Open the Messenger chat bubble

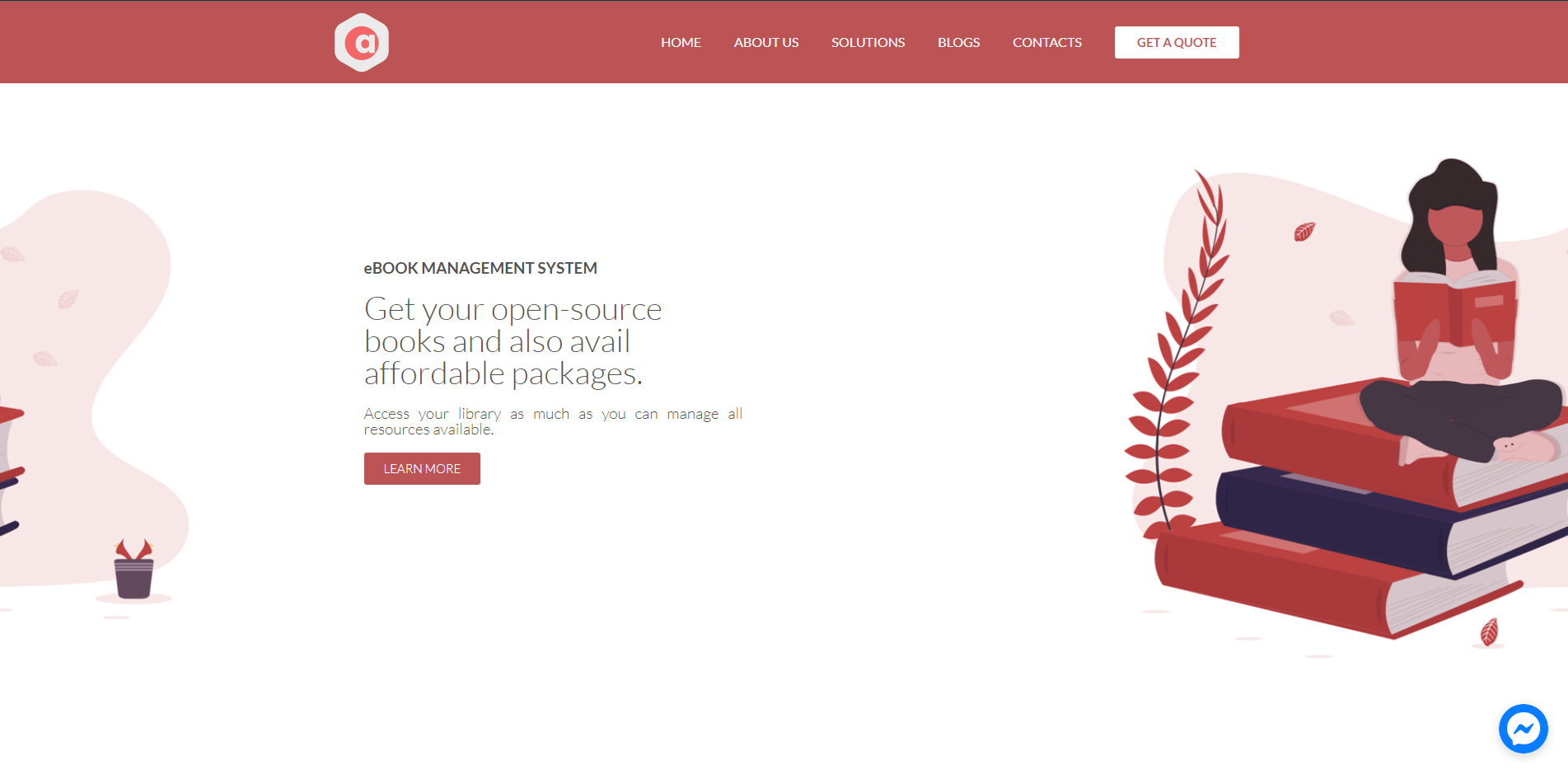[x=1523, y=729]
